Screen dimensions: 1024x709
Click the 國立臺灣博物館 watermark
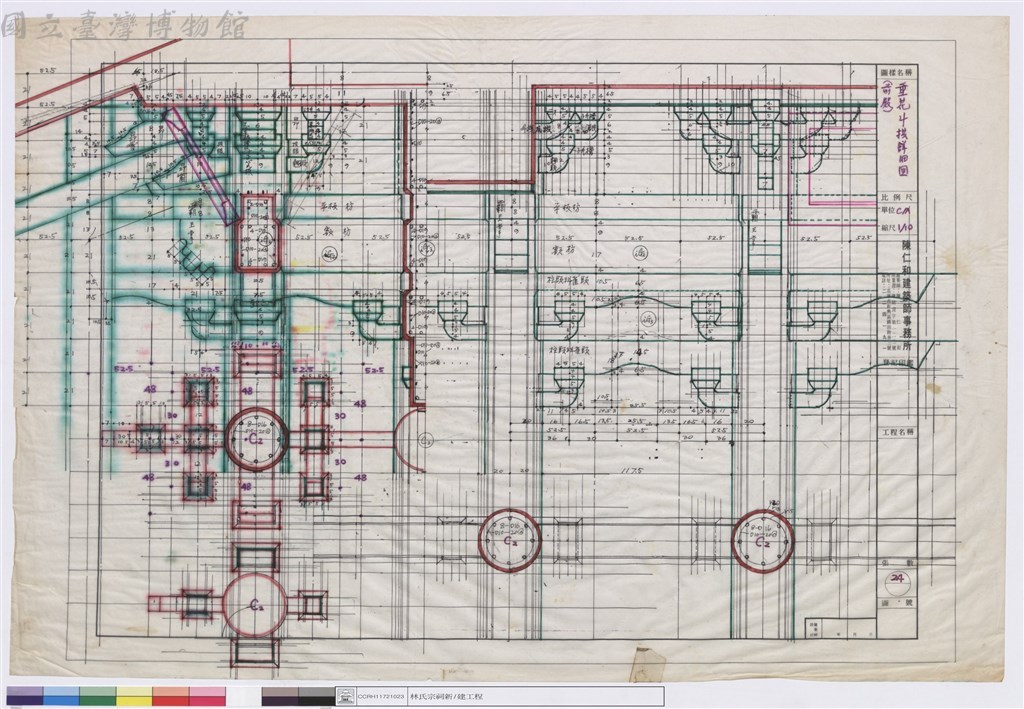pyautogui.click(x=124, y=26)
